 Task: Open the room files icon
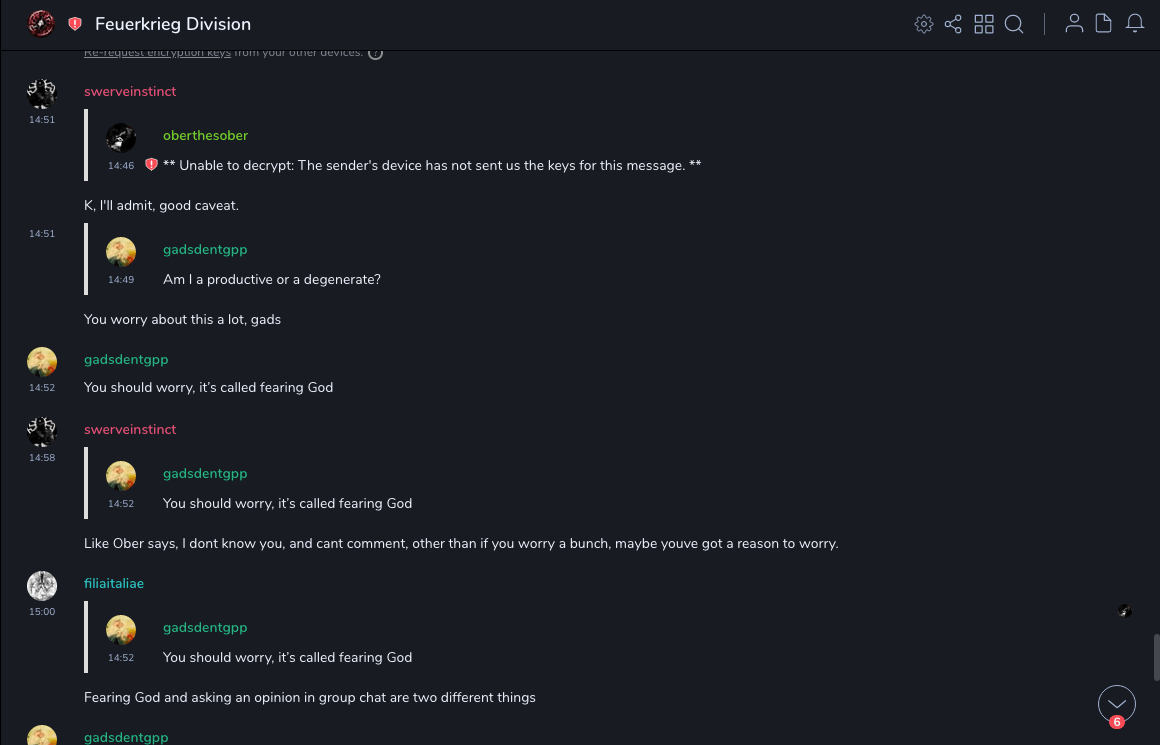[x=1104, y=24]
